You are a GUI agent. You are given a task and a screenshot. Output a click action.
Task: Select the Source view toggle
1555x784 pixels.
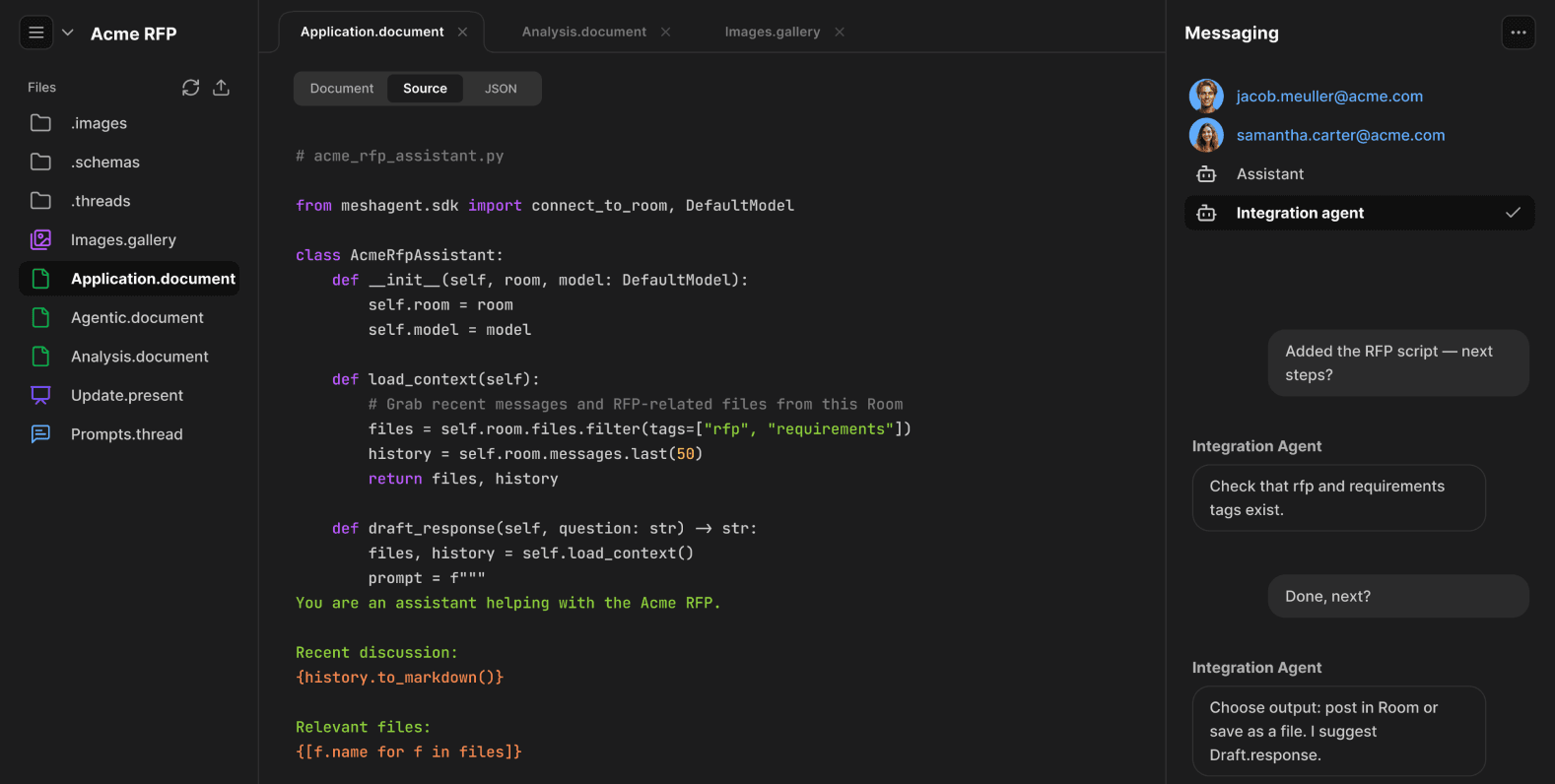tap(425, 89)
